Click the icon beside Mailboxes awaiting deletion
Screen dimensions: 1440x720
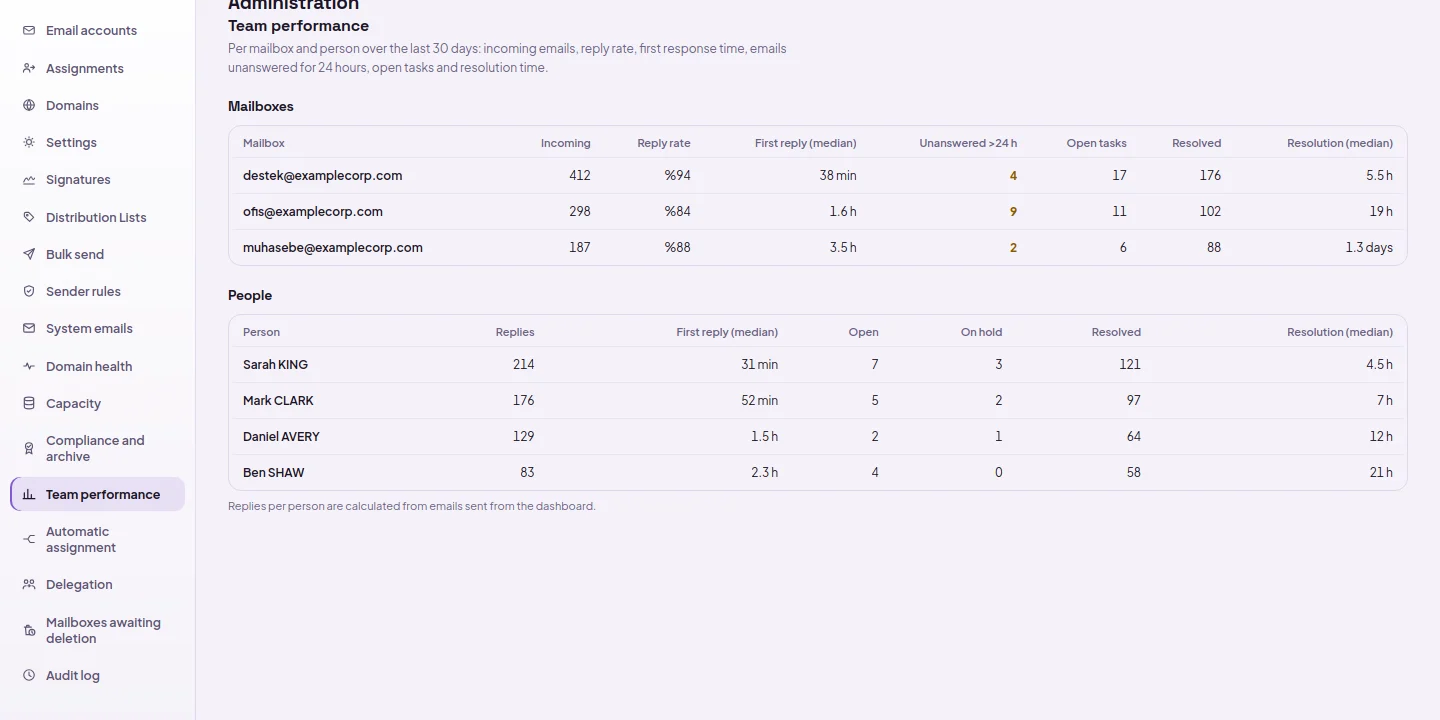pos(29,630)
